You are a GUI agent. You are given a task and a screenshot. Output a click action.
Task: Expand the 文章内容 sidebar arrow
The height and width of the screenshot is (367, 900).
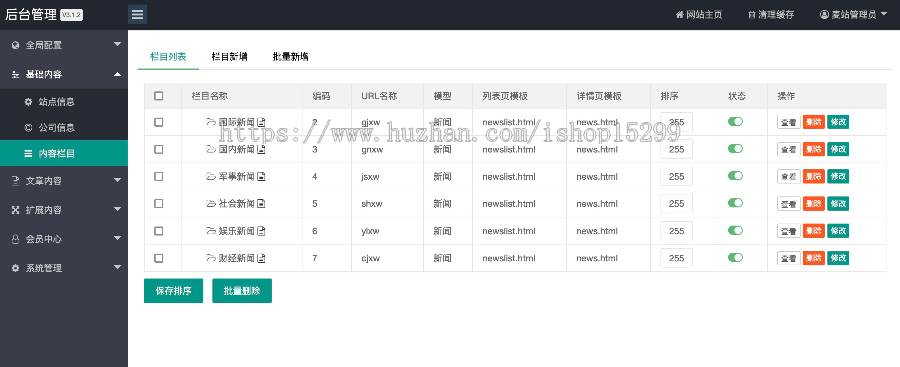pos(117,180)
